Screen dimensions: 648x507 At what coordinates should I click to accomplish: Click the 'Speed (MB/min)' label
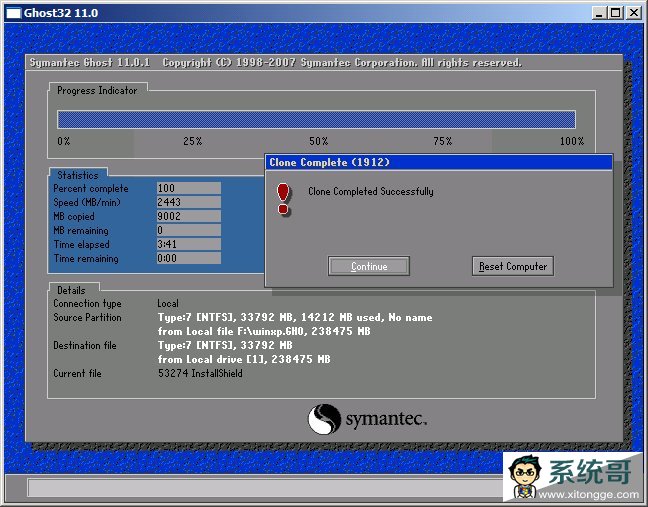(x=87, y=202)
